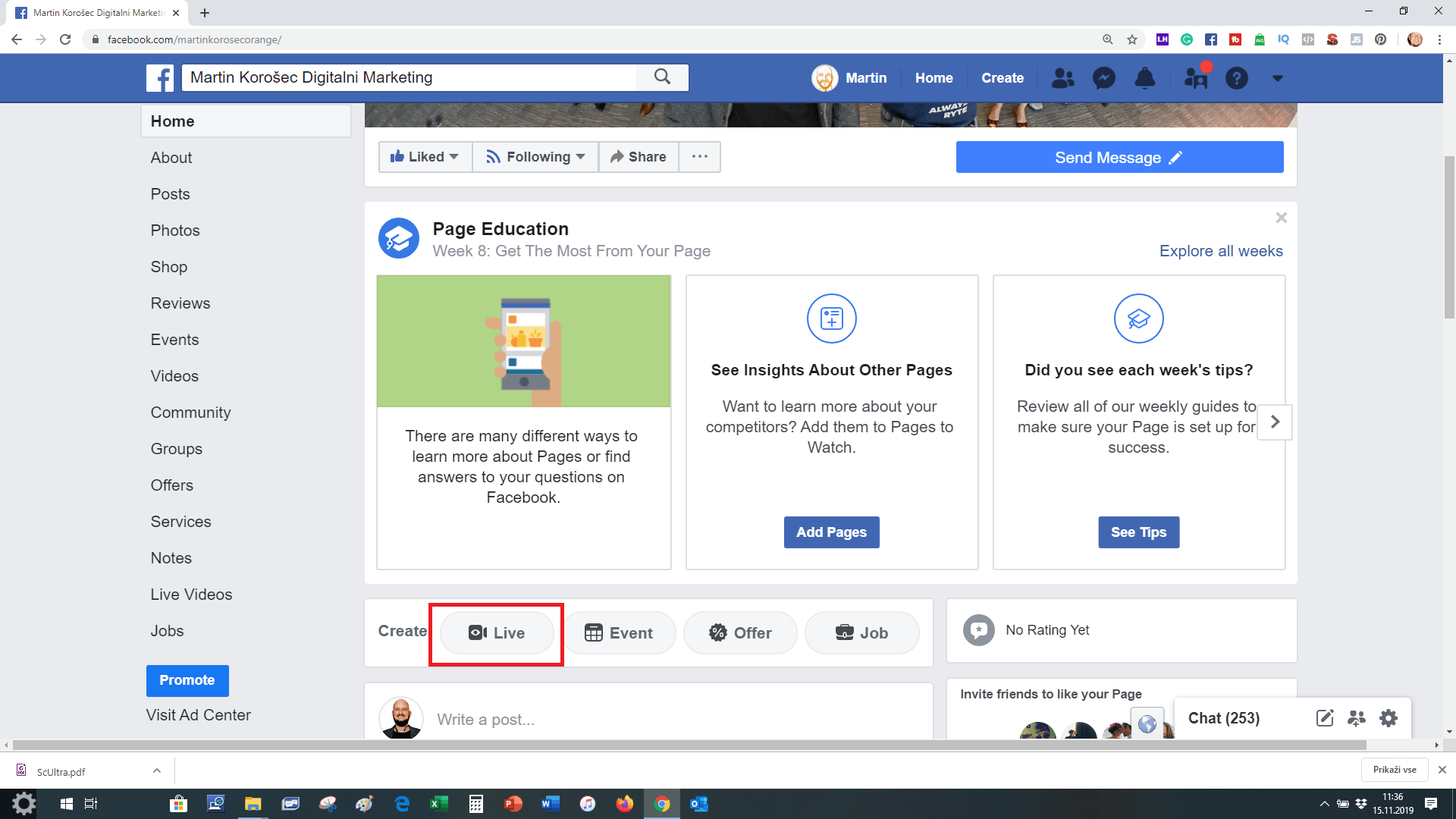Open the Reviews section in sidebar
This screenshot has width=1456, height=819.
tap(180, 303)
